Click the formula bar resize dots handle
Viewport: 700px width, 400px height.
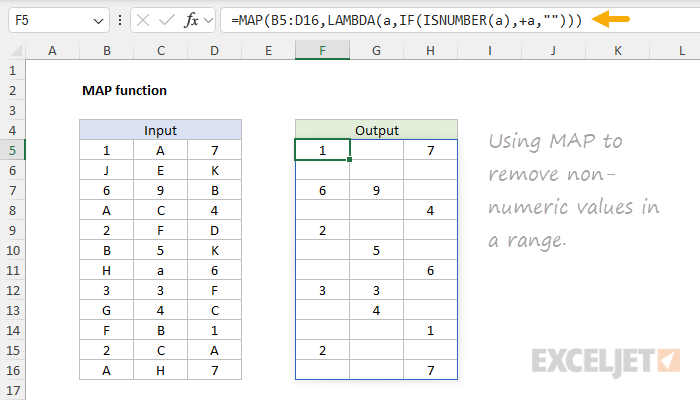[120, 20]
